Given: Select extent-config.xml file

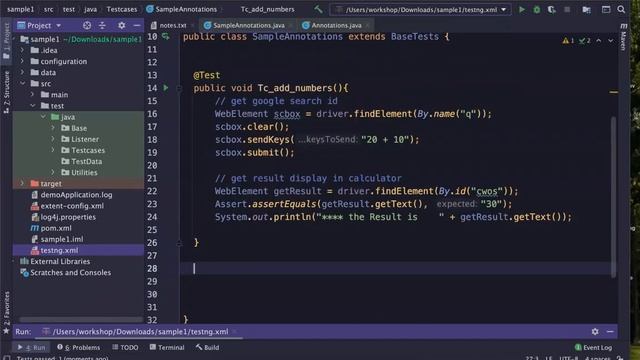Looking at the screenshot, I should coord(72,206).
